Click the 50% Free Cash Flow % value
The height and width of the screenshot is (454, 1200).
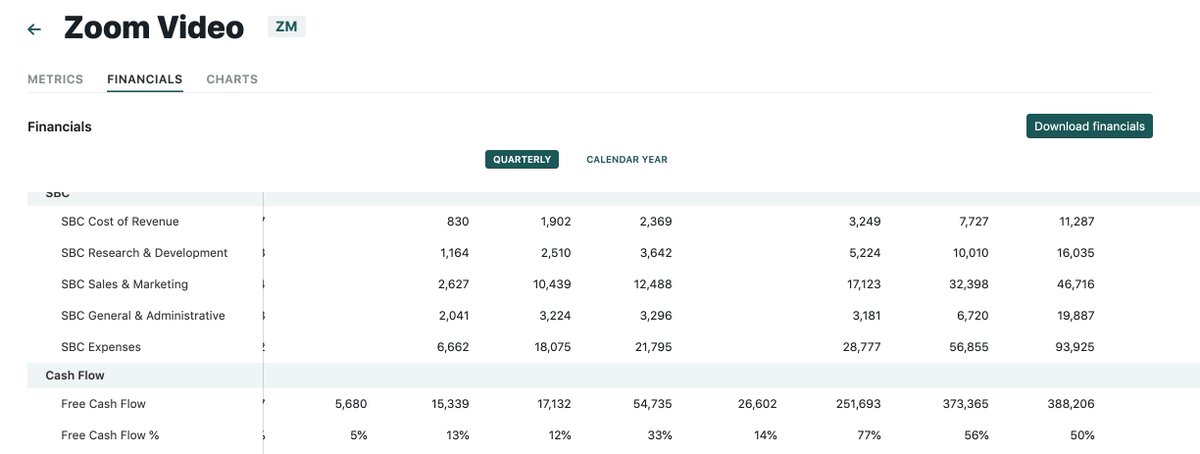click(x=1083, y=435)
